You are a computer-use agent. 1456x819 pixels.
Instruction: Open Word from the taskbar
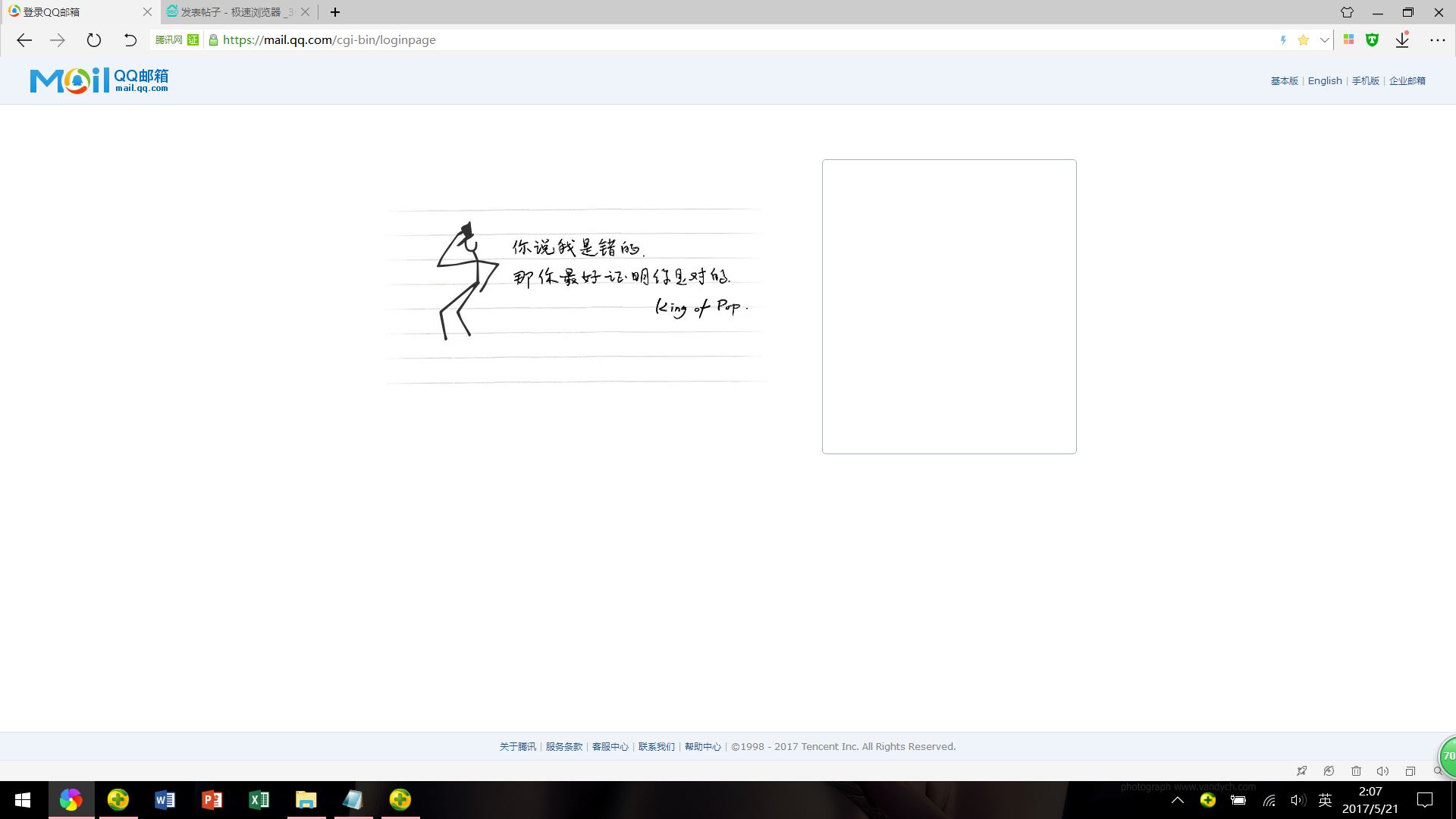(165, 800)
